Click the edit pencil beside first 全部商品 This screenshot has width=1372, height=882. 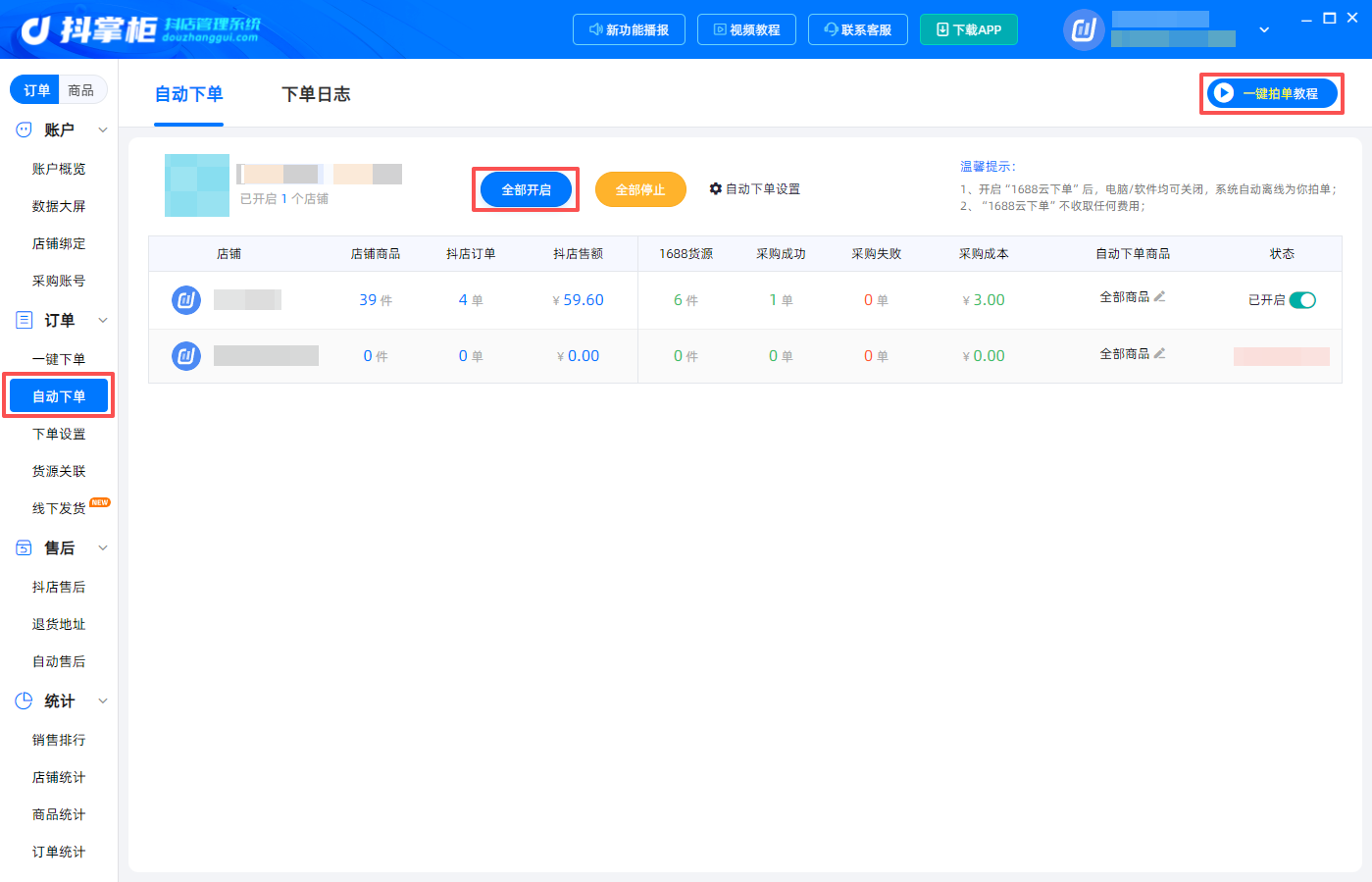(1160, 296)
